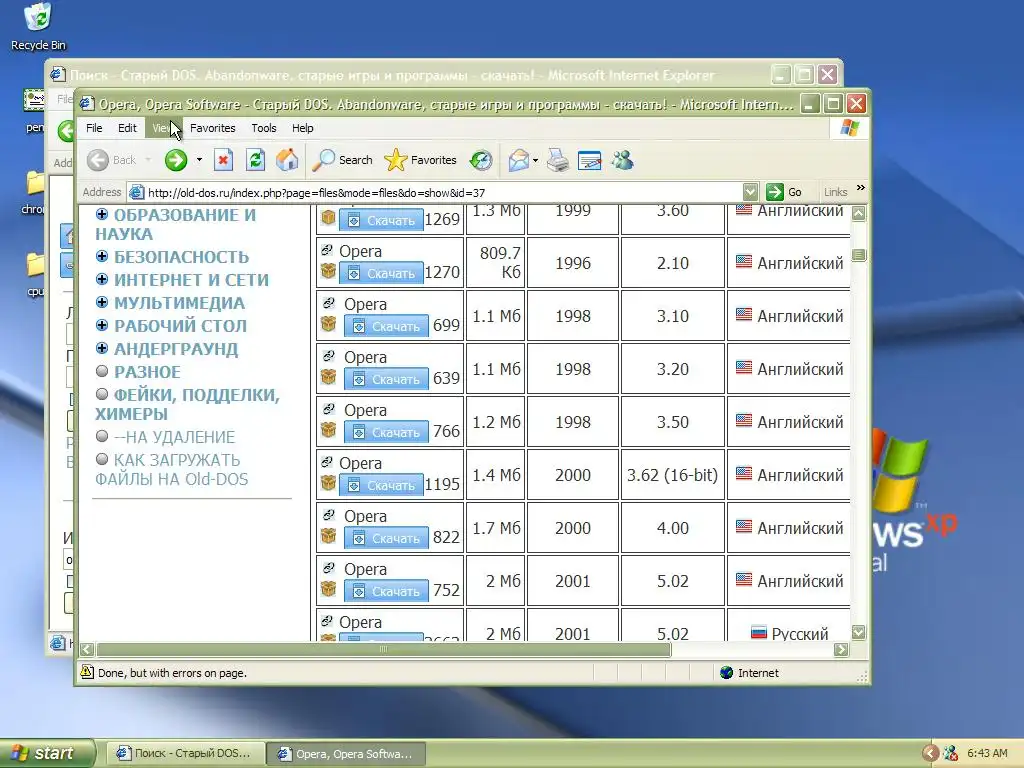Expand the Links toolbar chevron
Screen dimensions: 1024x768
click(861, 188)
